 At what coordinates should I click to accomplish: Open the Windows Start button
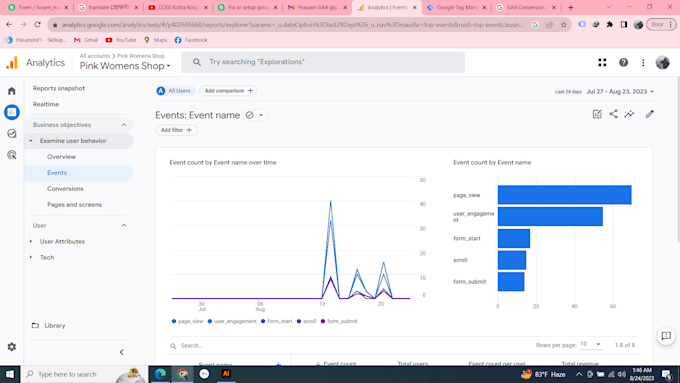coord(10,374)
